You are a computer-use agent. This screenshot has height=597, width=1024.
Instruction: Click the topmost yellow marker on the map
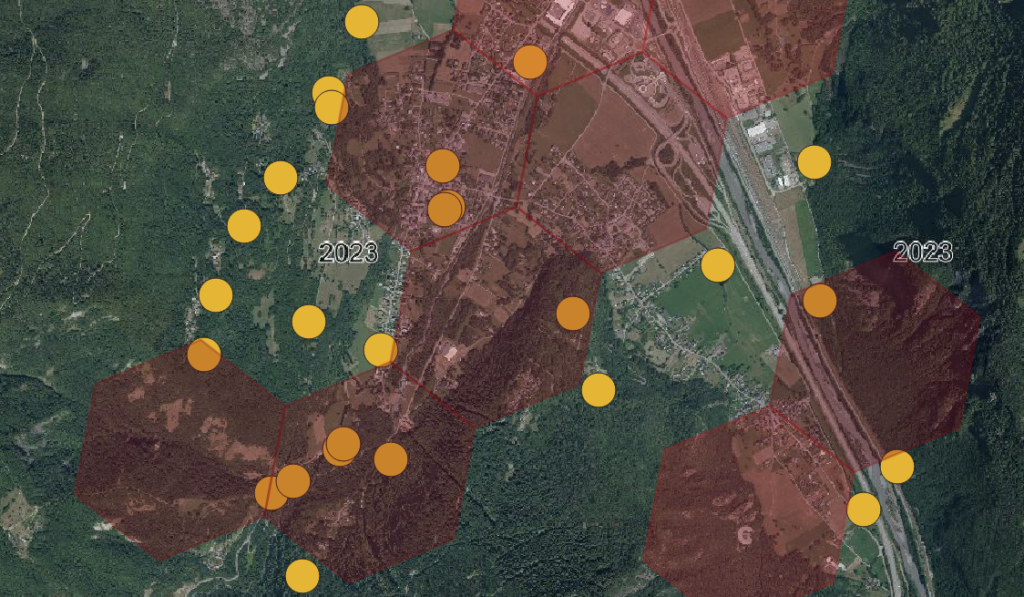point(361,21)
